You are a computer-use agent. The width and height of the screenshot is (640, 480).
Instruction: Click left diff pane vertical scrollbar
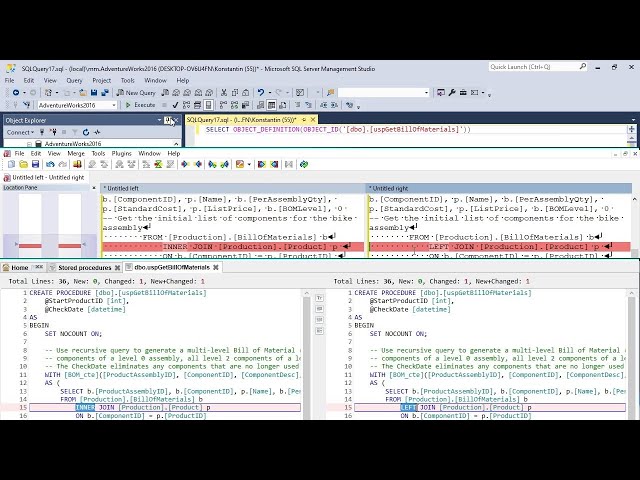(x=306, y=354)
